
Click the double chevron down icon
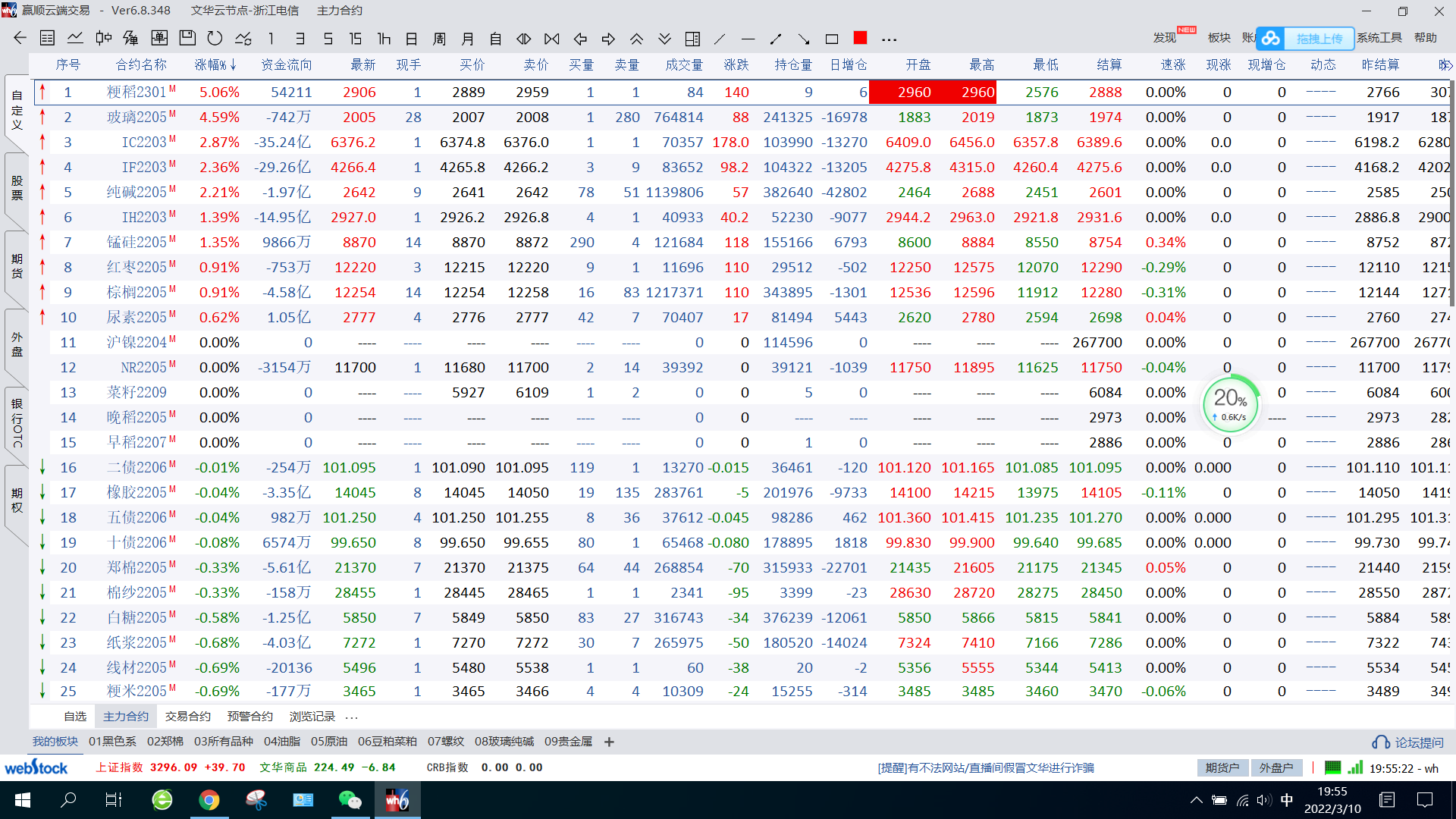(664, 38)
